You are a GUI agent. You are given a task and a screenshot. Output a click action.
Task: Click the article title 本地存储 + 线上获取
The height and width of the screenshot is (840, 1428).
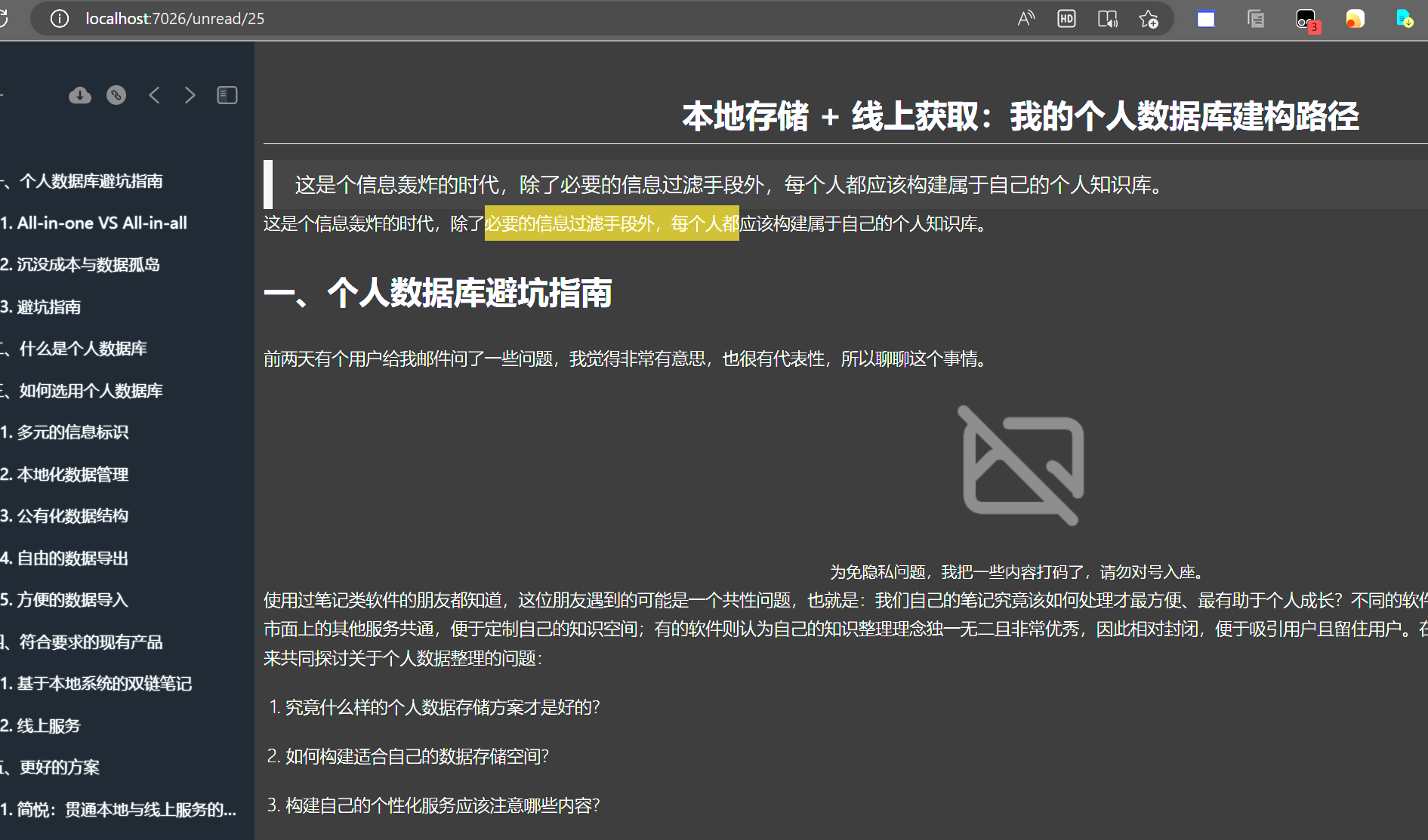pos(1020,117)
